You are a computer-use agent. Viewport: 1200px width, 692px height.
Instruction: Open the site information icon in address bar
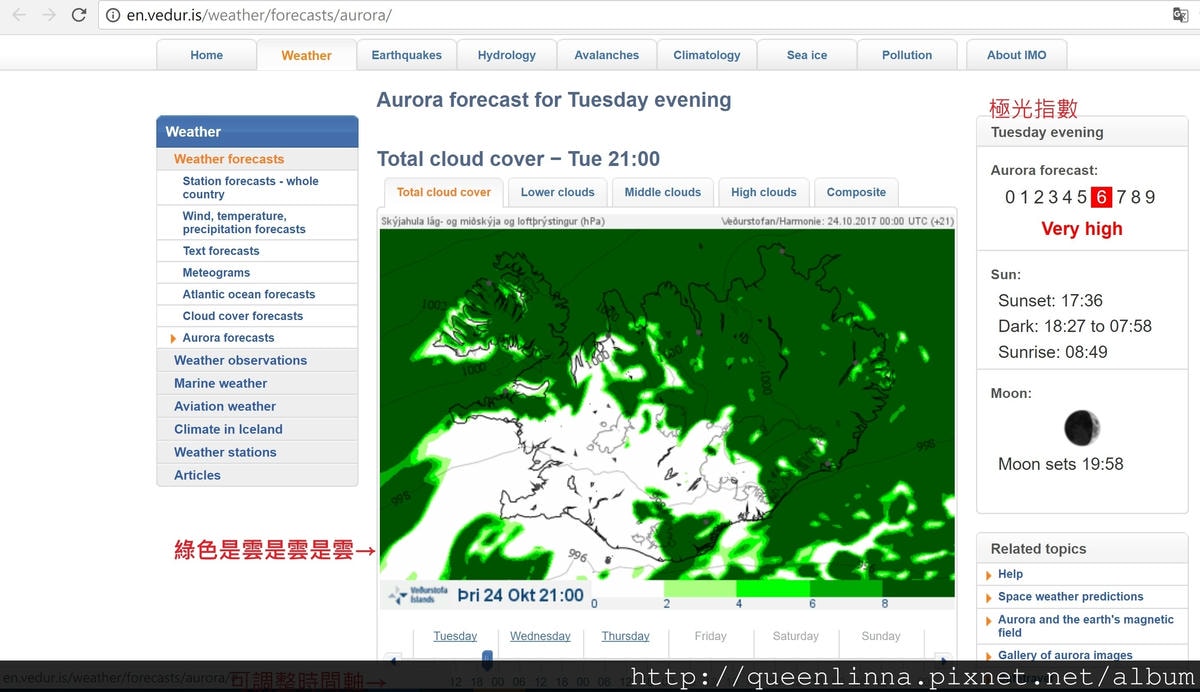[113, 15]
